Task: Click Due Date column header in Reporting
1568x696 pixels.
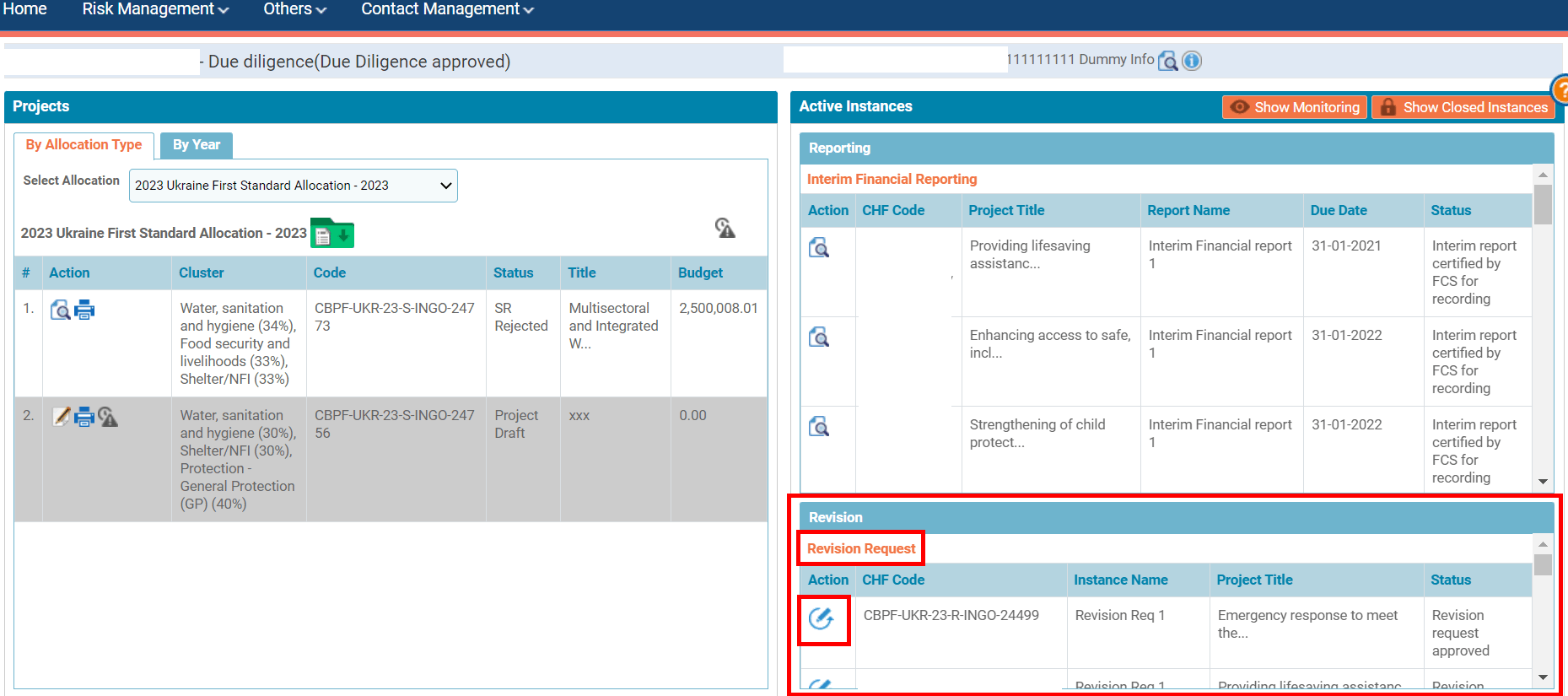Action: tap(1339, 210)
